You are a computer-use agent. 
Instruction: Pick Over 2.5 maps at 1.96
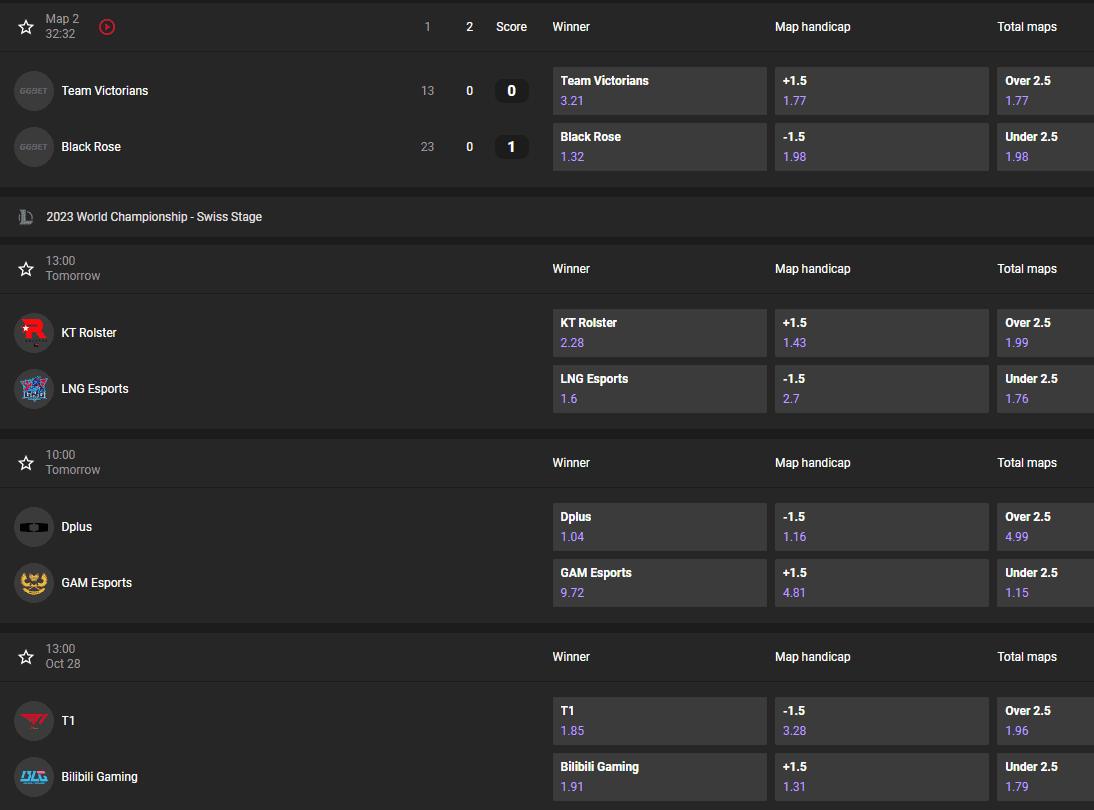1045,721
